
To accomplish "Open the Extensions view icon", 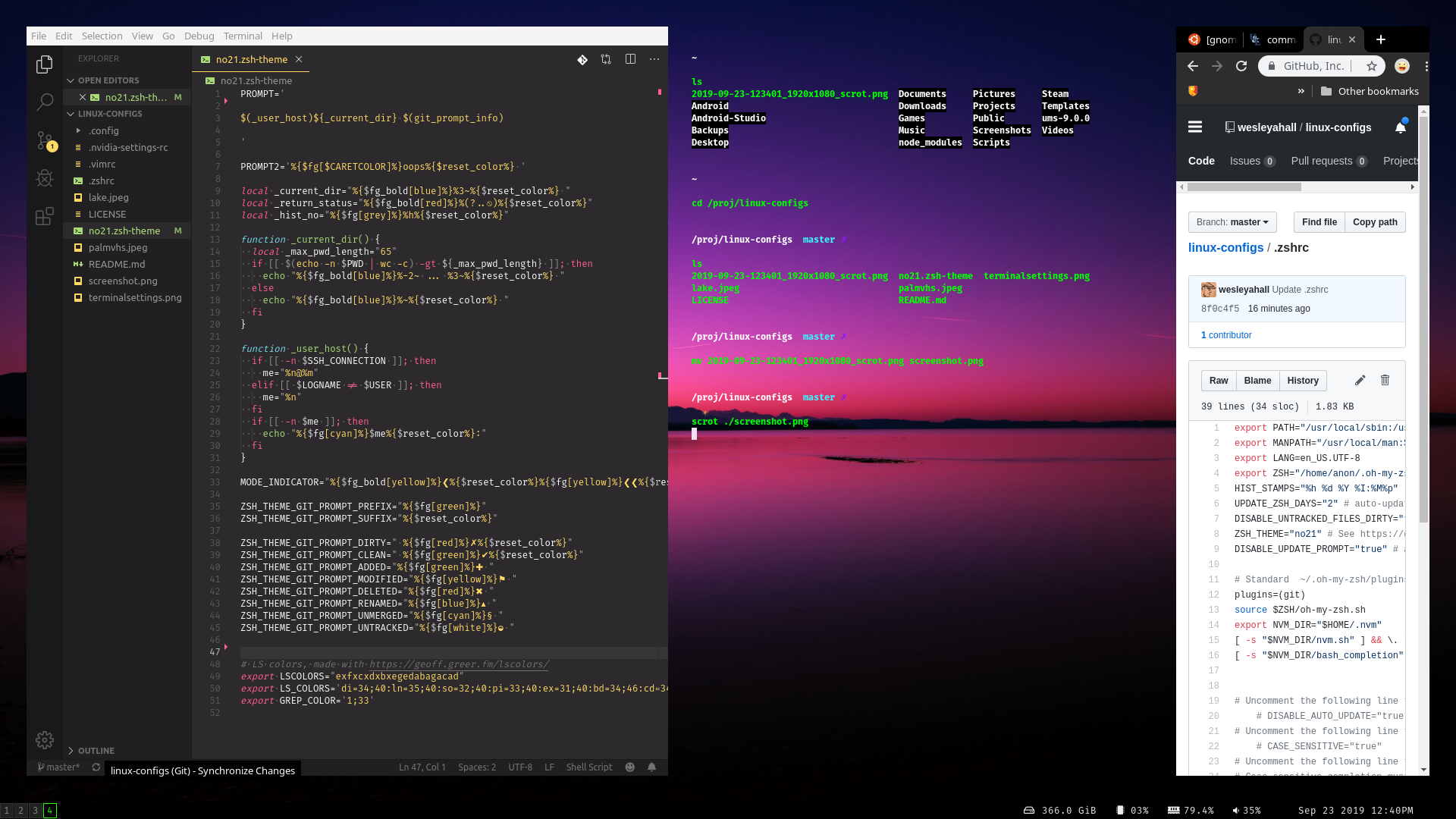I will tap(45, 217).
